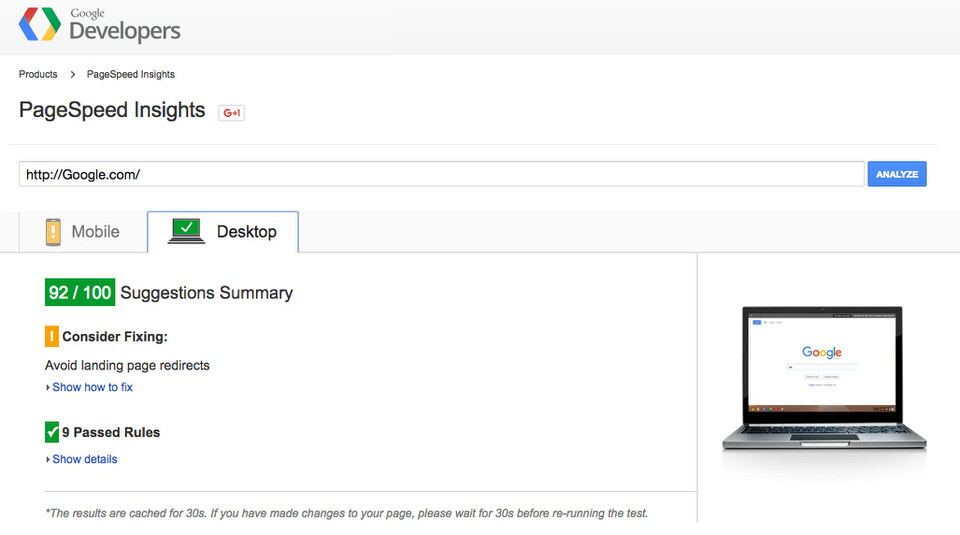This screenshot has width=960, height=535.
Task: Click the breadcrumb chevron separator
Action: pos(72,74)
